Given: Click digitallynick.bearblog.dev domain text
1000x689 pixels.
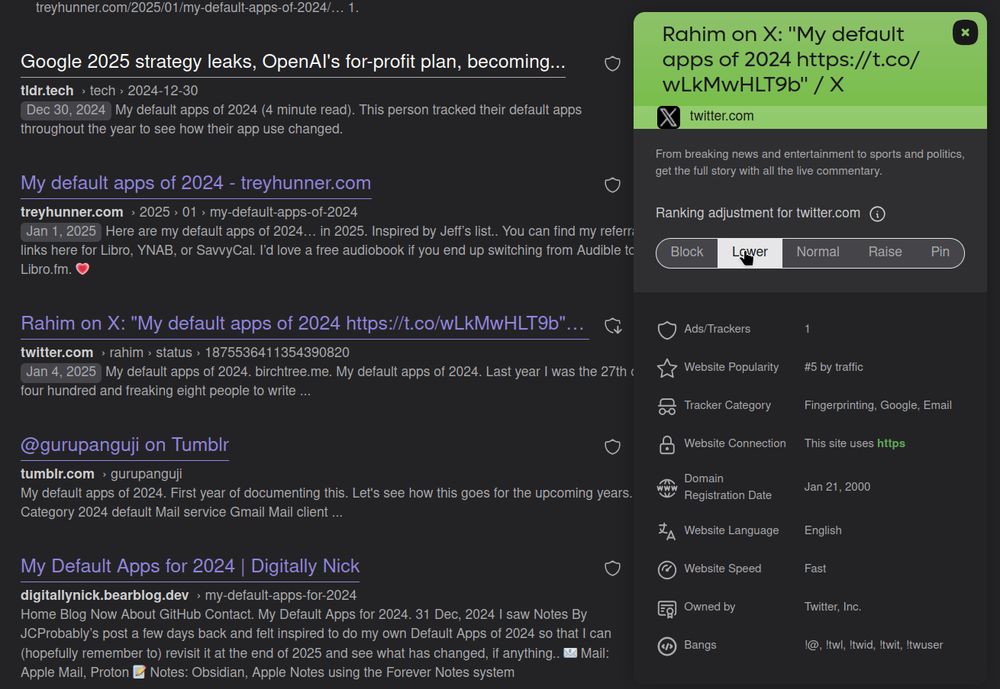Looking at the screenshot, I should 105,595.
